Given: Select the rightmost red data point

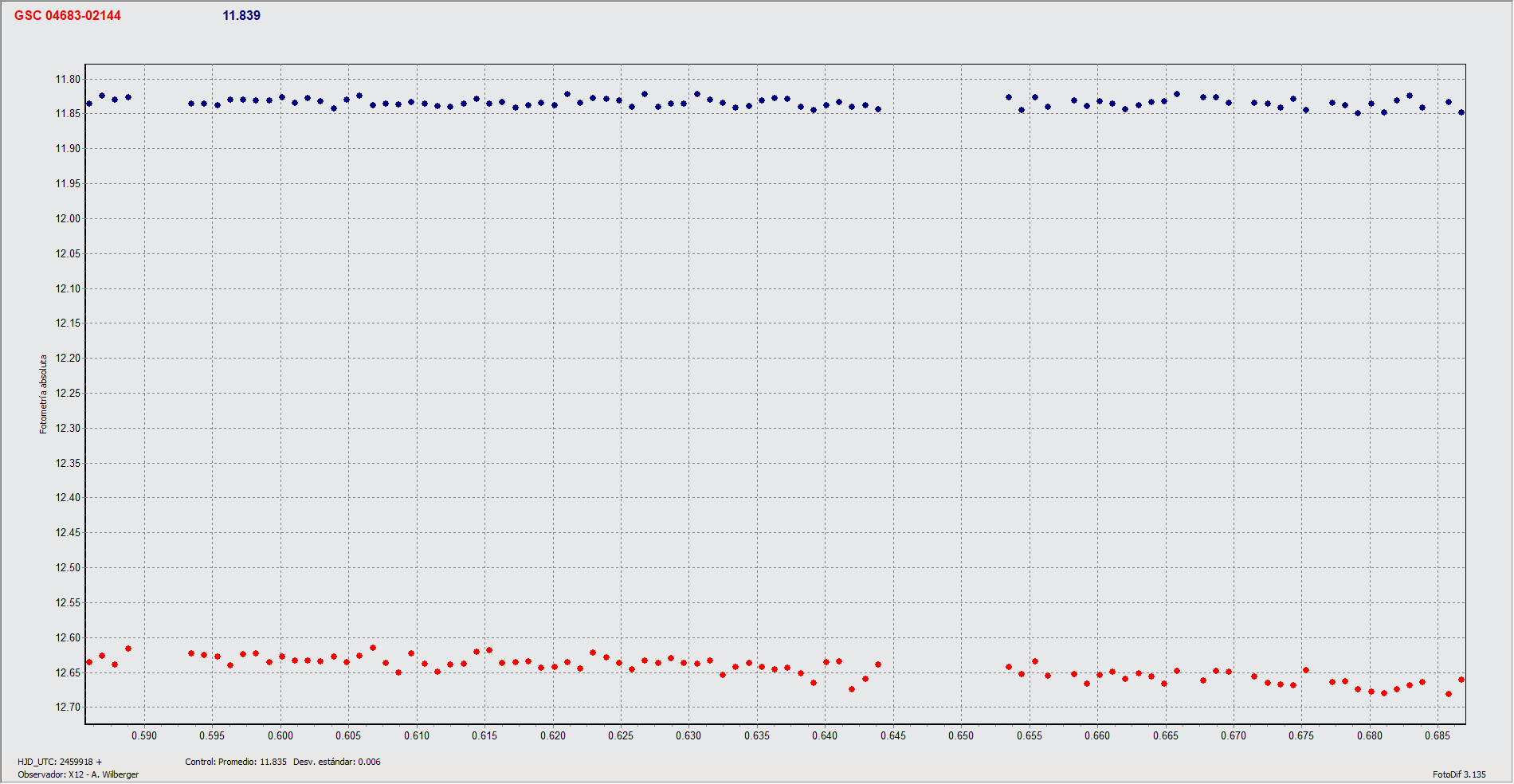Looking at the screenshot, I should [1461, 680].
